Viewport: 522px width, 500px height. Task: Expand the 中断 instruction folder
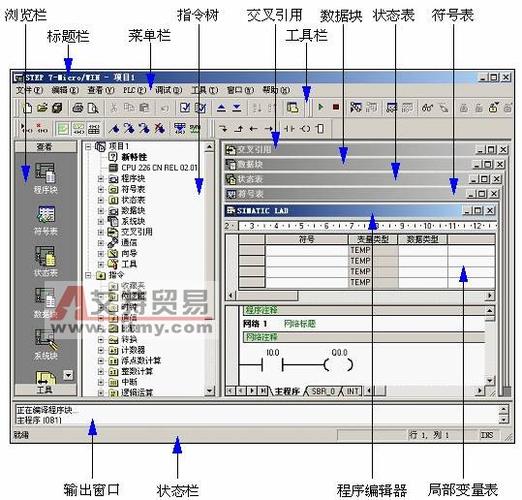click(101, 382)
